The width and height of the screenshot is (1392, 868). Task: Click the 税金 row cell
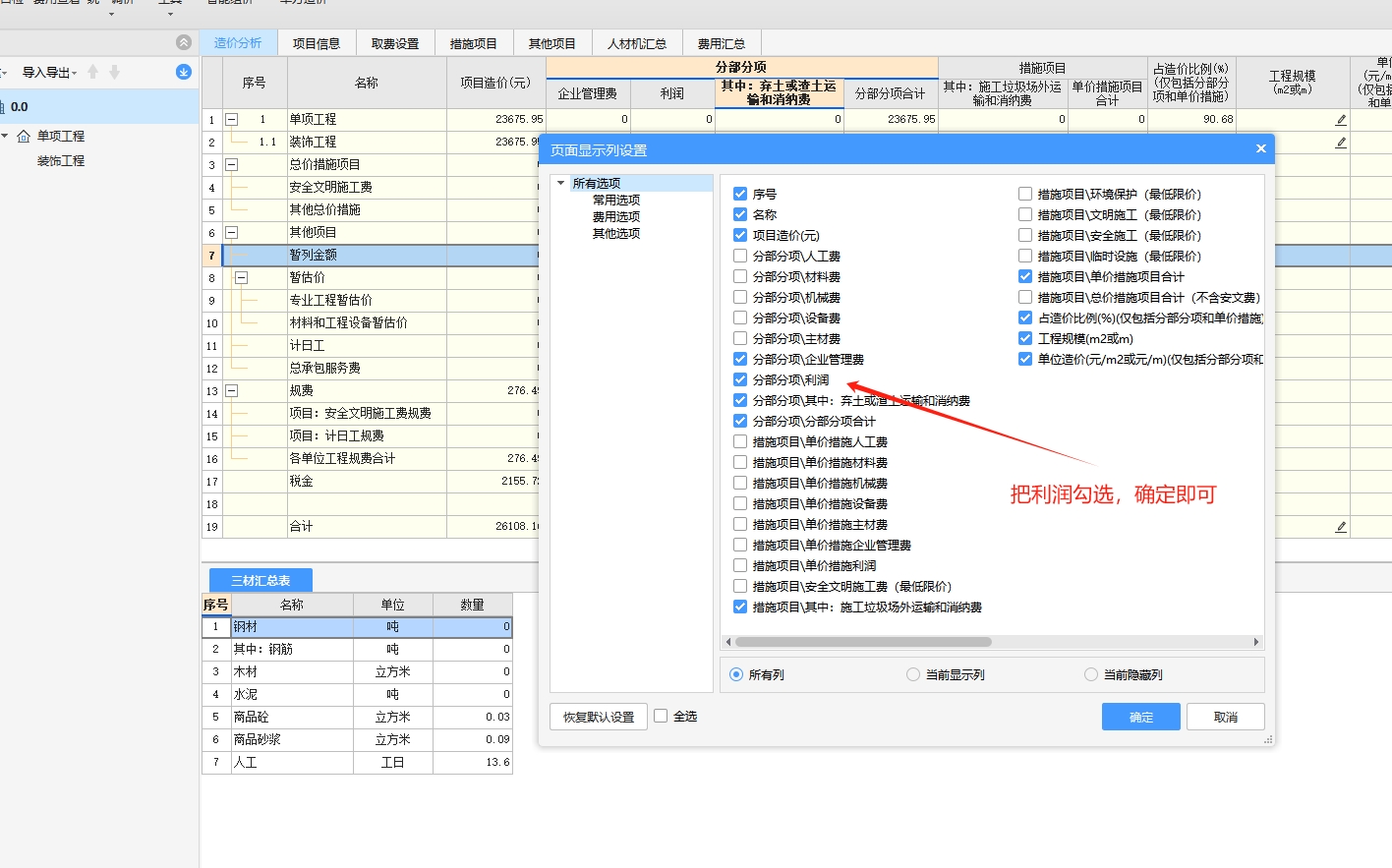pyautogui.click(x=367, y=482)
